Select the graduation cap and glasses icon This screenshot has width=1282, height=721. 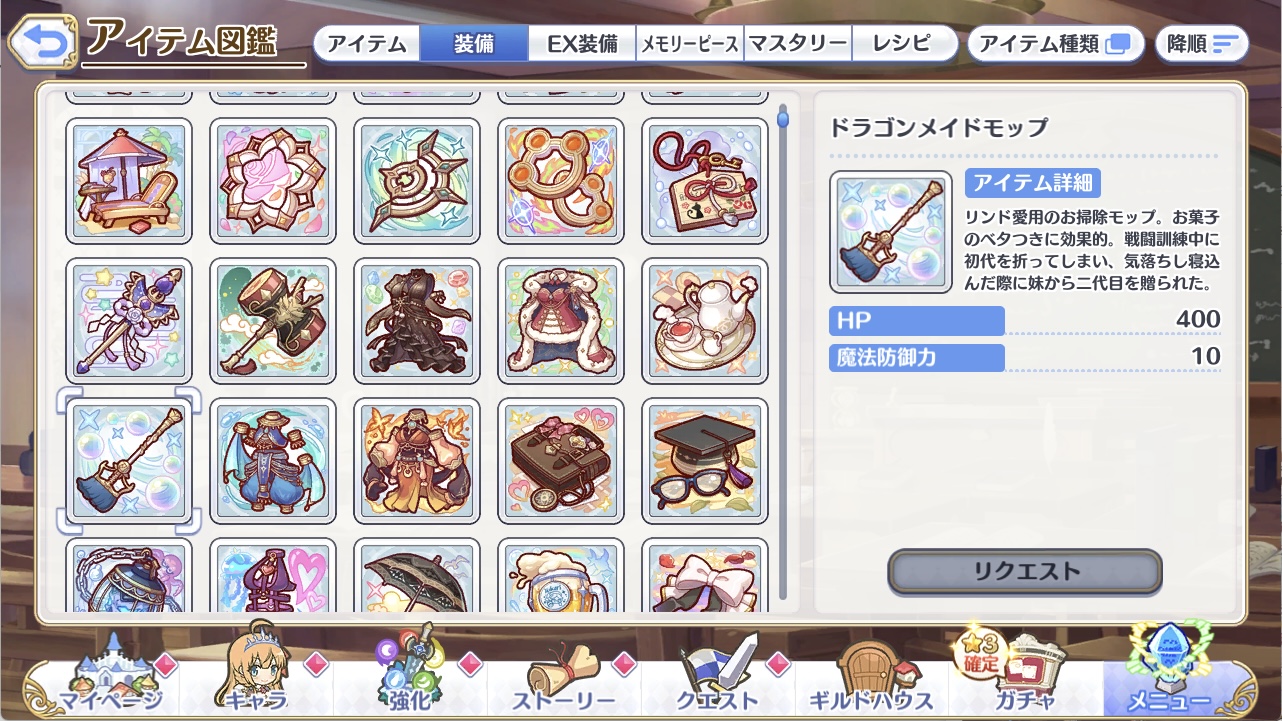tap(705, 461)
